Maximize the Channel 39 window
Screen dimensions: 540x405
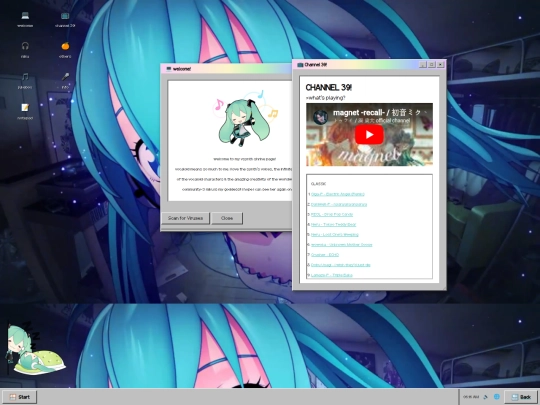432,64
